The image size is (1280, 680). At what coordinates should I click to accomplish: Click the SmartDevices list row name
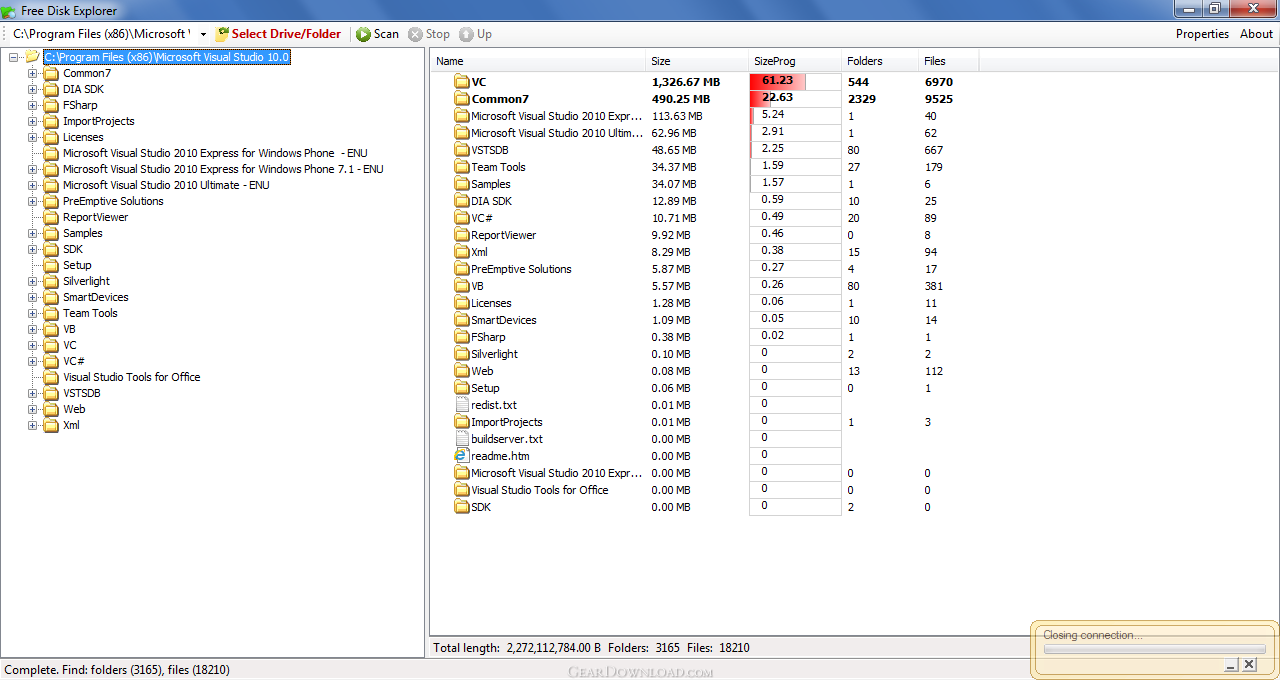(x=504, y=320)
